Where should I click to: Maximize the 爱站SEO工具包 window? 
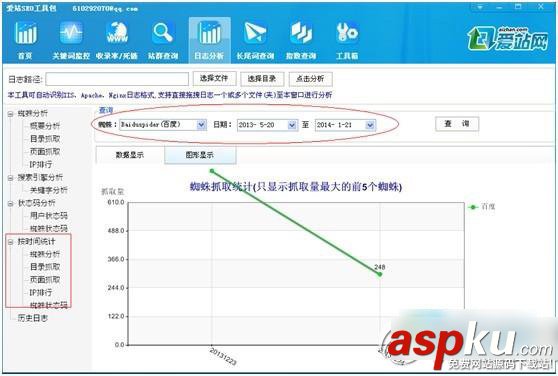pos(518,7)
